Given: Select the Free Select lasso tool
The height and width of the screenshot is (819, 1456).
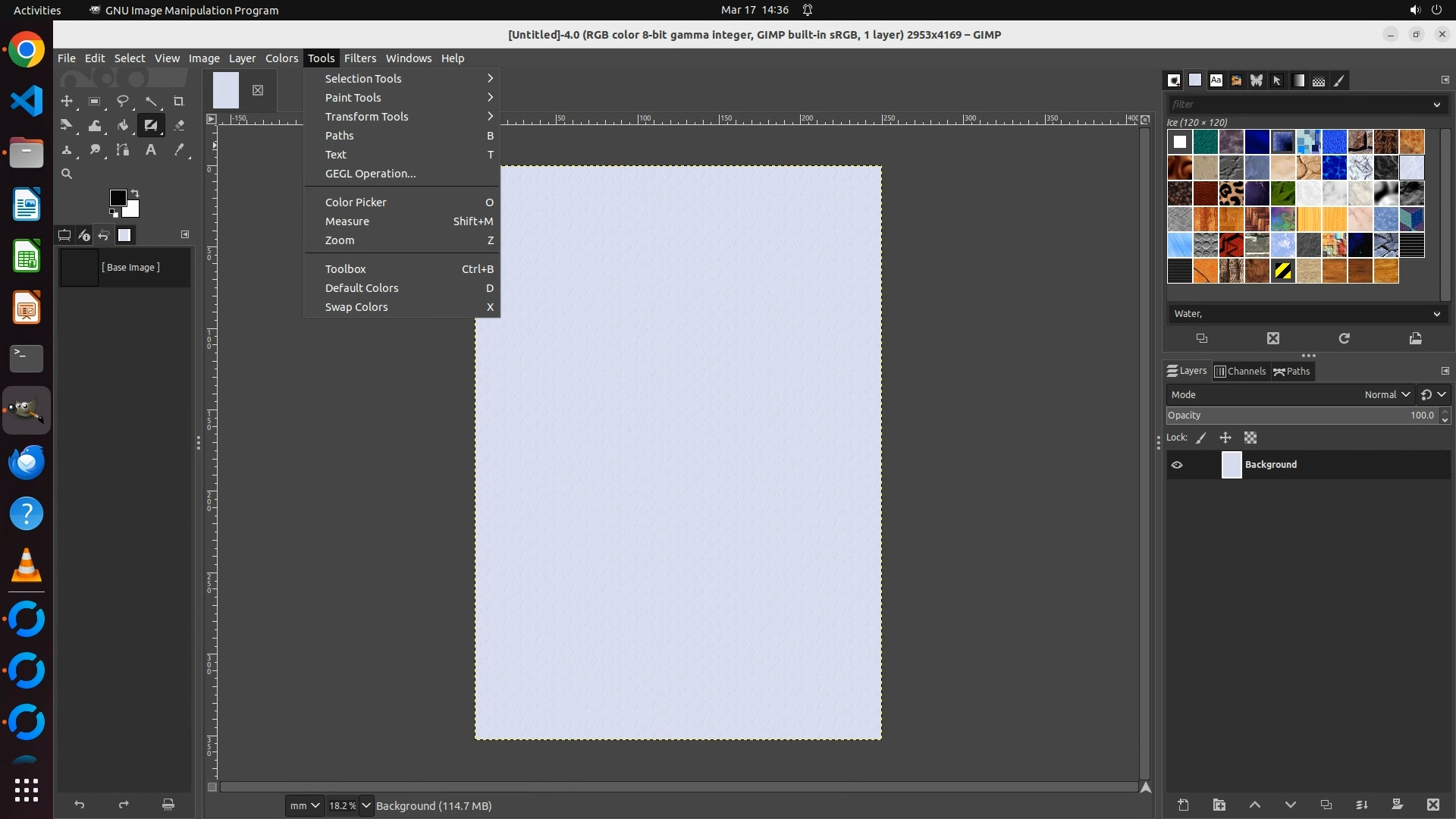Looking at the screenshot, I should pos(122,102).
